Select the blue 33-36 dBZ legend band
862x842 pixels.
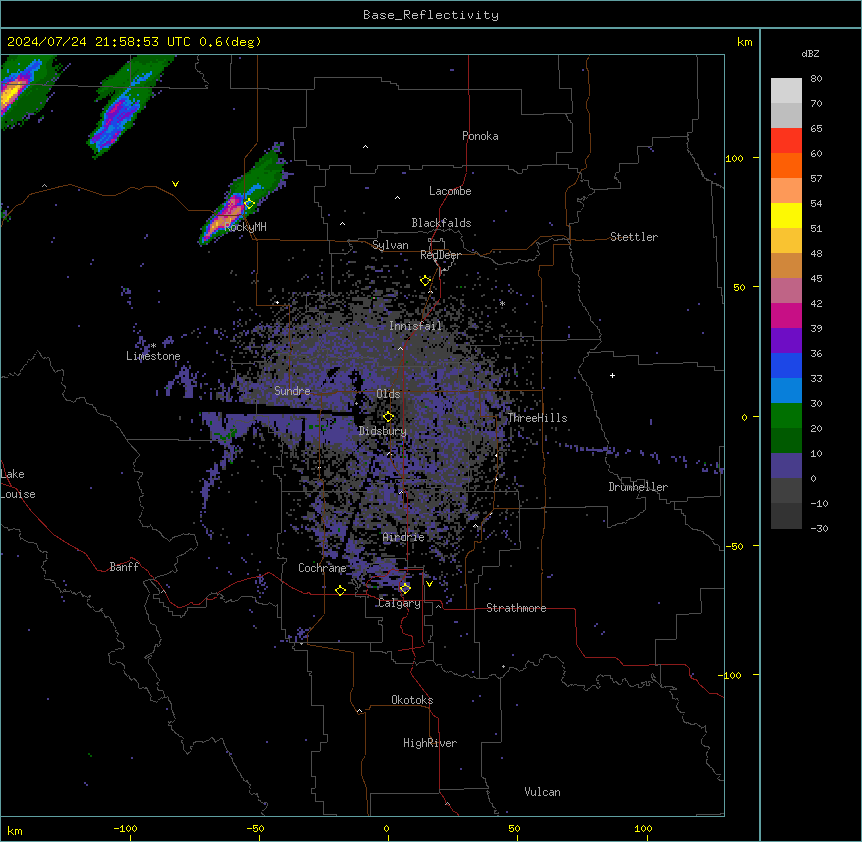(786, 365)
